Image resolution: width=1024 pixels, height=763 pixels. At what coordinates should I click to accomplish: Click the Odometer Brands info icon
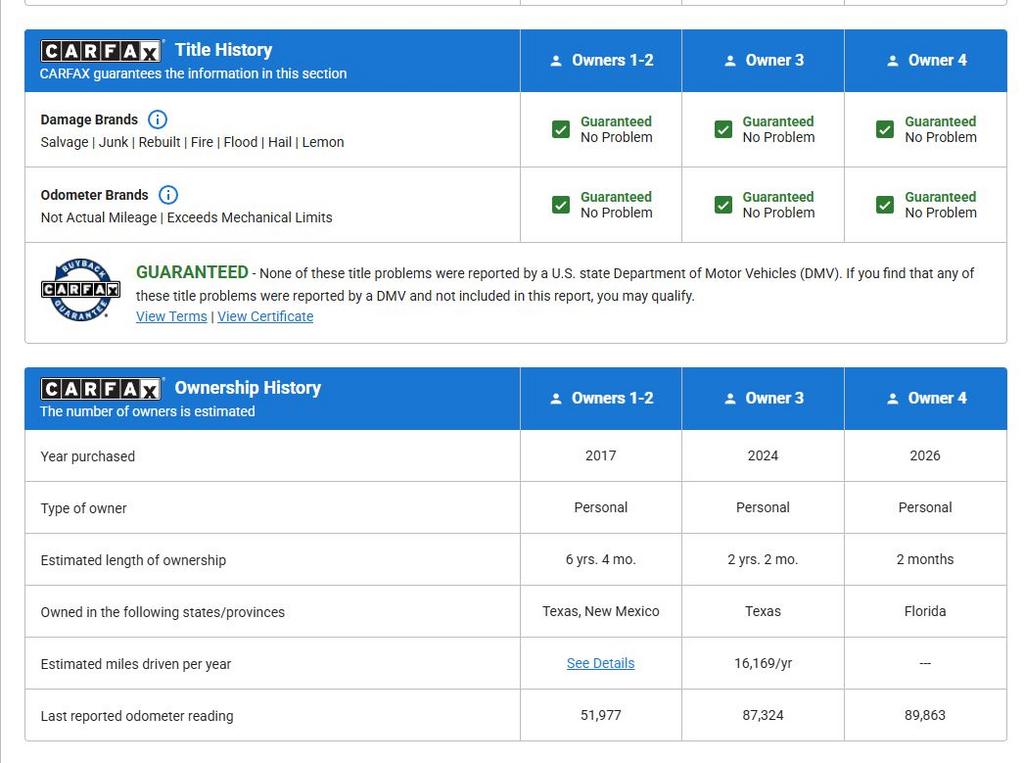[168, 195]
